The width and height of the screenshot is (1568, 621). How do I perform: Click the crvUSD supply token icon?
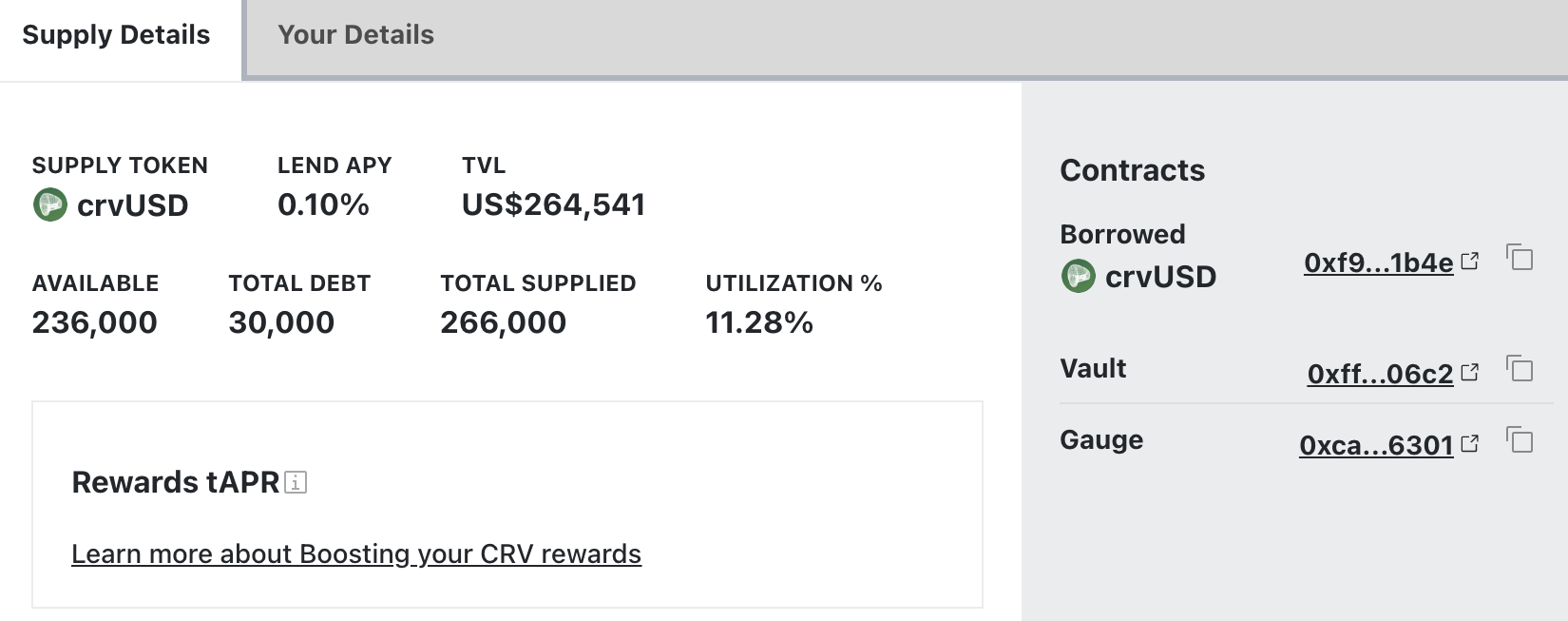pos(50,204)
